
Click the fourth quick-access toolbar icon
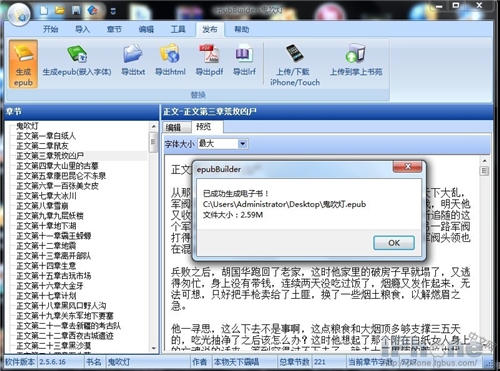coord(92,10)
